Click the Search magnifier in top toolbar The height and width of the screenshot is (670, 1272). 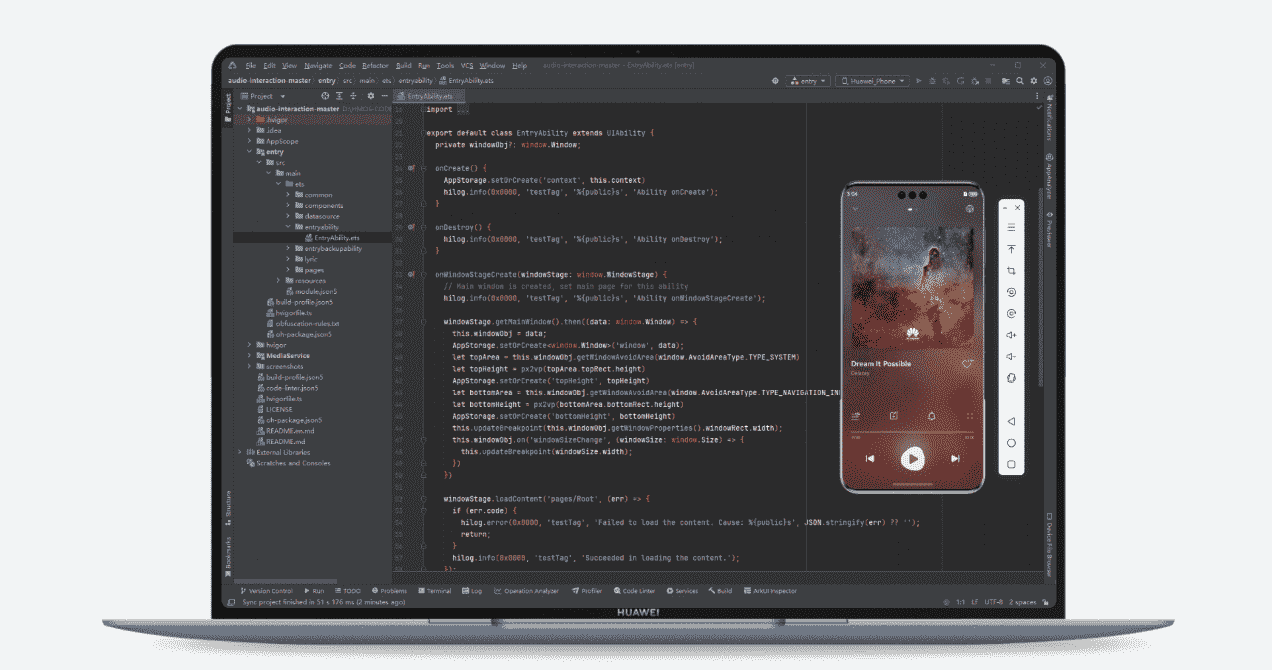pyautogui.click(x=1020, y=80)
